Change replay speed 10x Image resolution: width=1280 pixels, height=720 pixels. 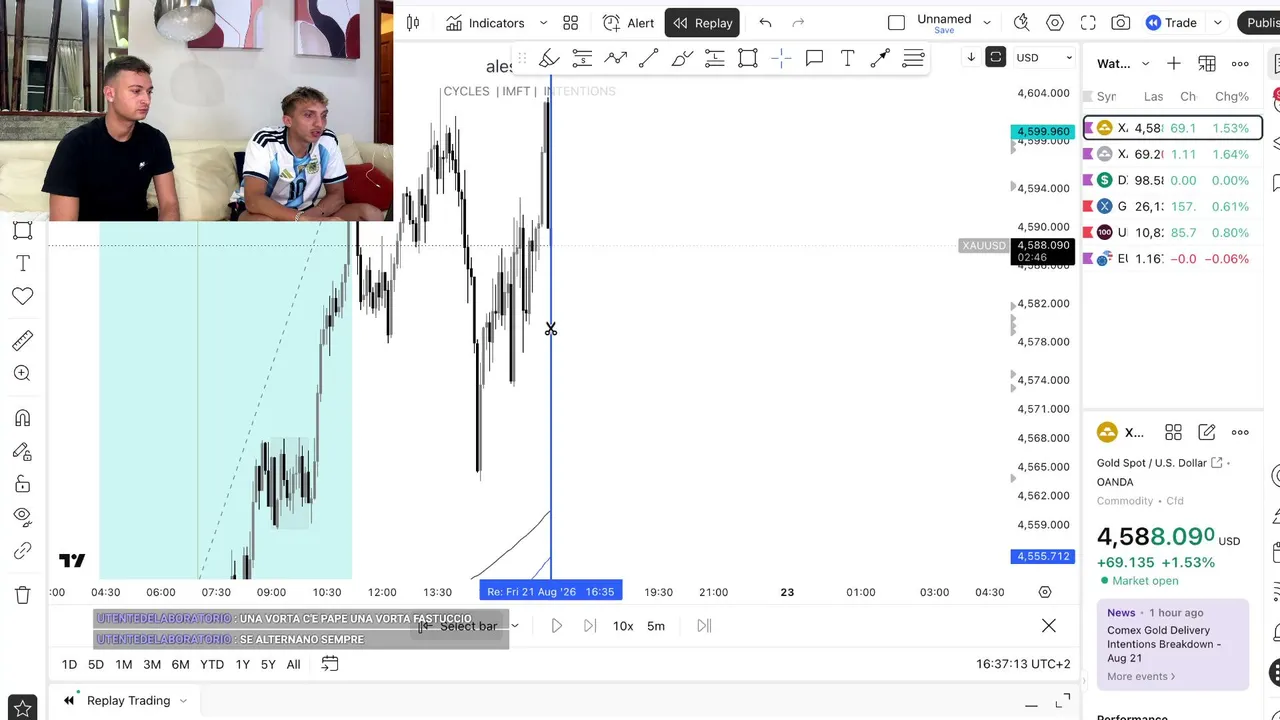click(x=623, y=626)
